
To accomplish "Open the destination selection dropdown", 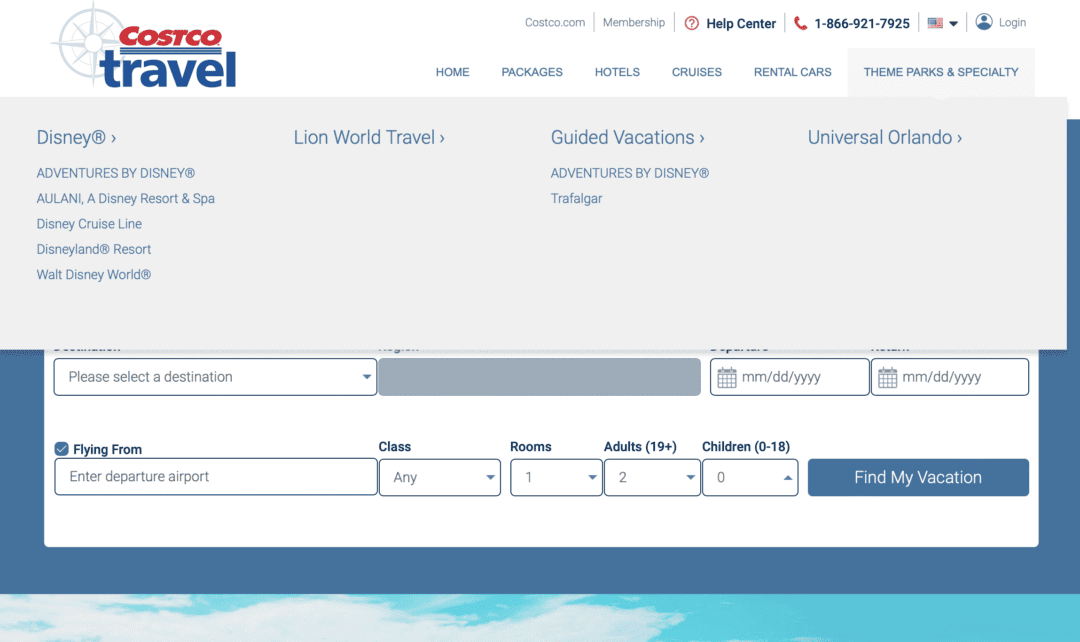I will pyautogui.click(x=215, y=377).
